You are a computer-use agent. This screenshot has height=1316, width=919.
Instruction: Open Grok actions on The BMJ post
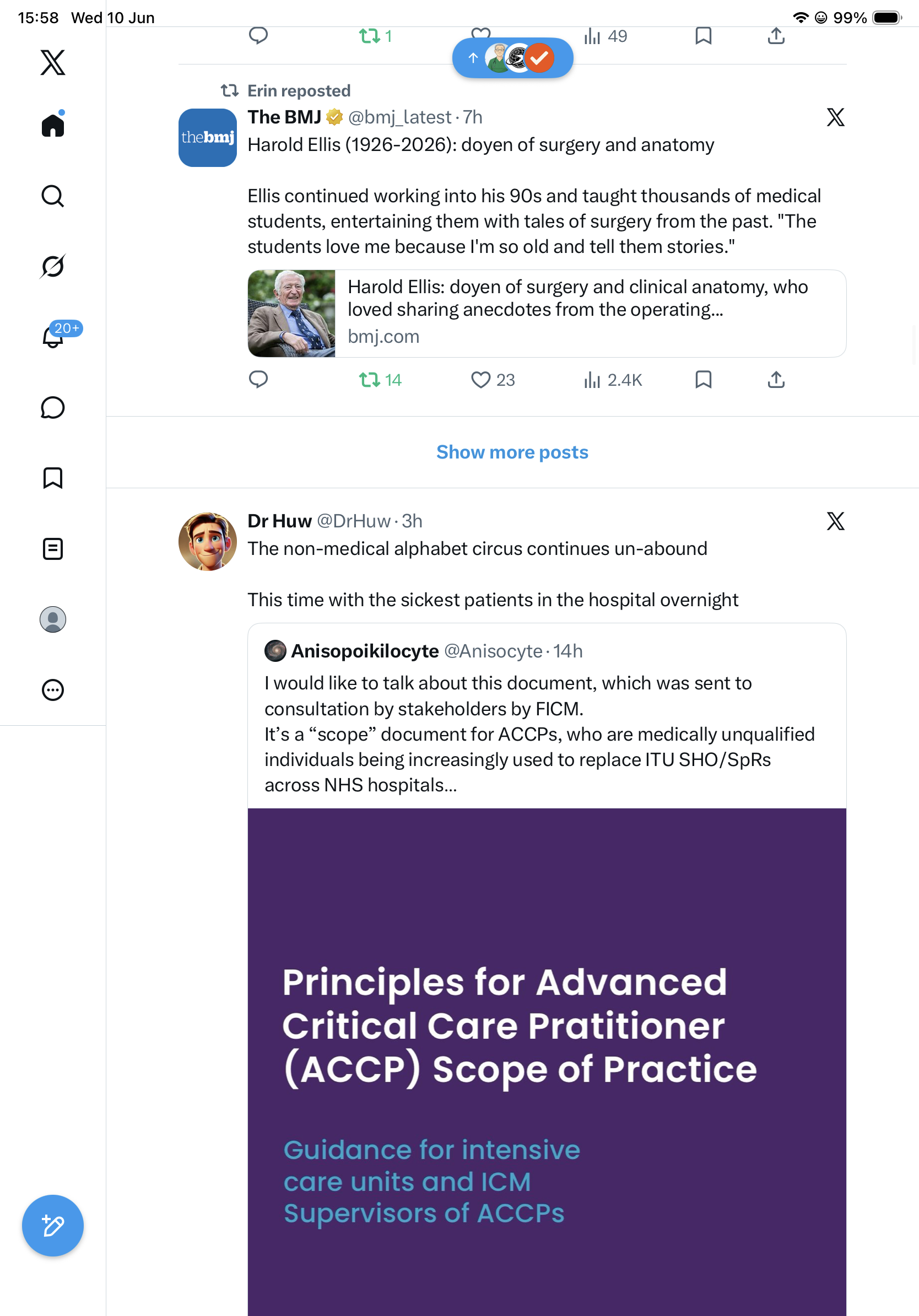(x=835, y=117)
